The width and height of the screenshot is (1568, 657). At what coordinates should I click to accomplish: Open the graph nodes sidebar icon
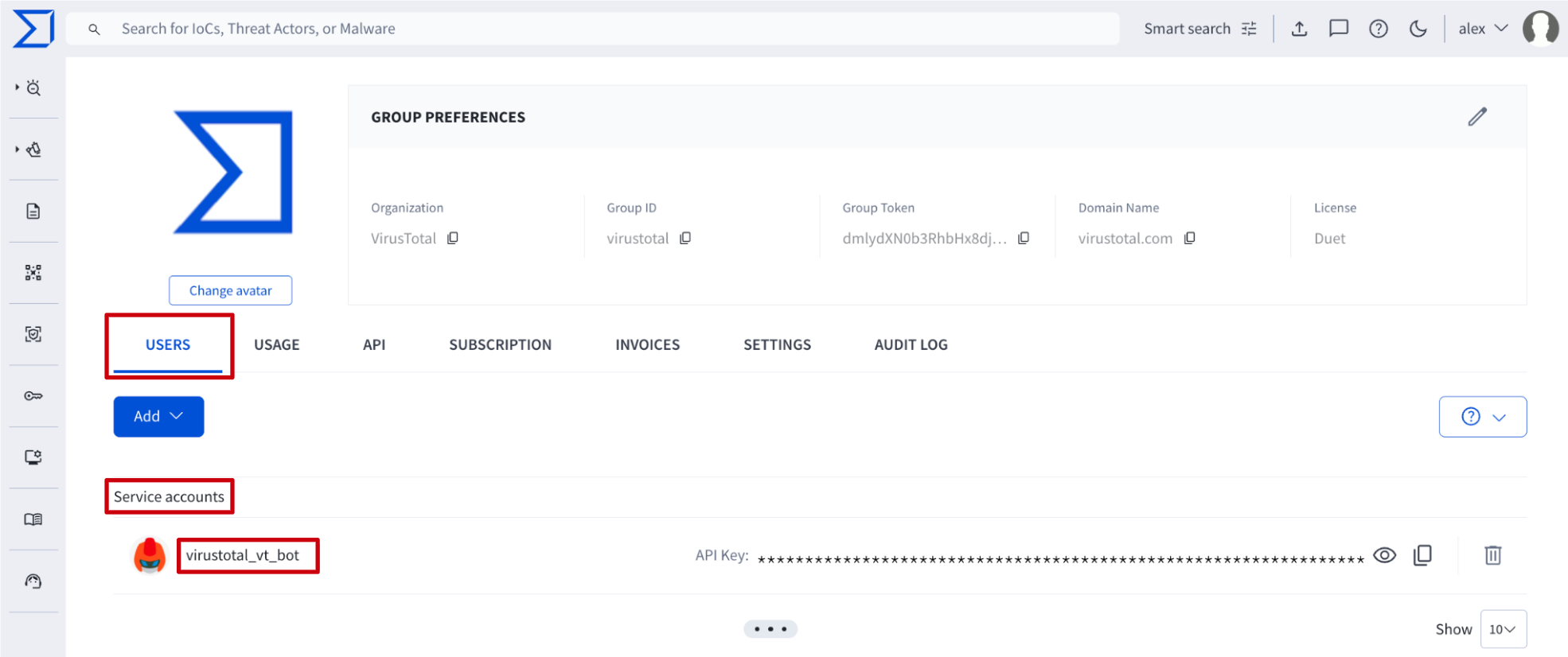point(33,273)
